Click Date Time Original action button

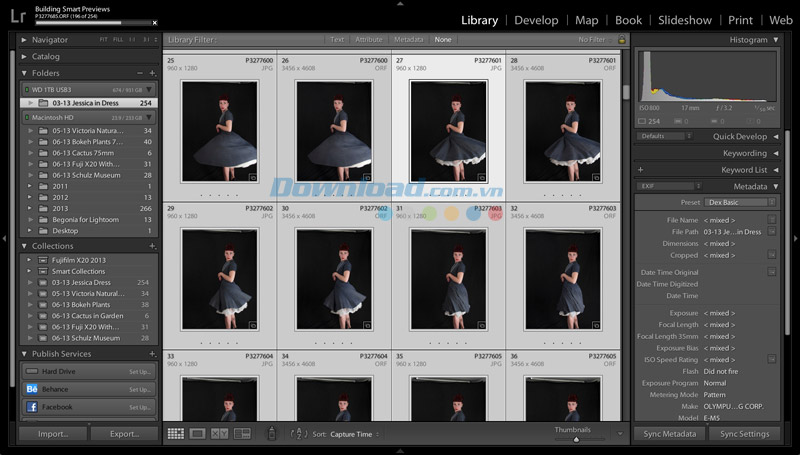(x=771, y=272)
